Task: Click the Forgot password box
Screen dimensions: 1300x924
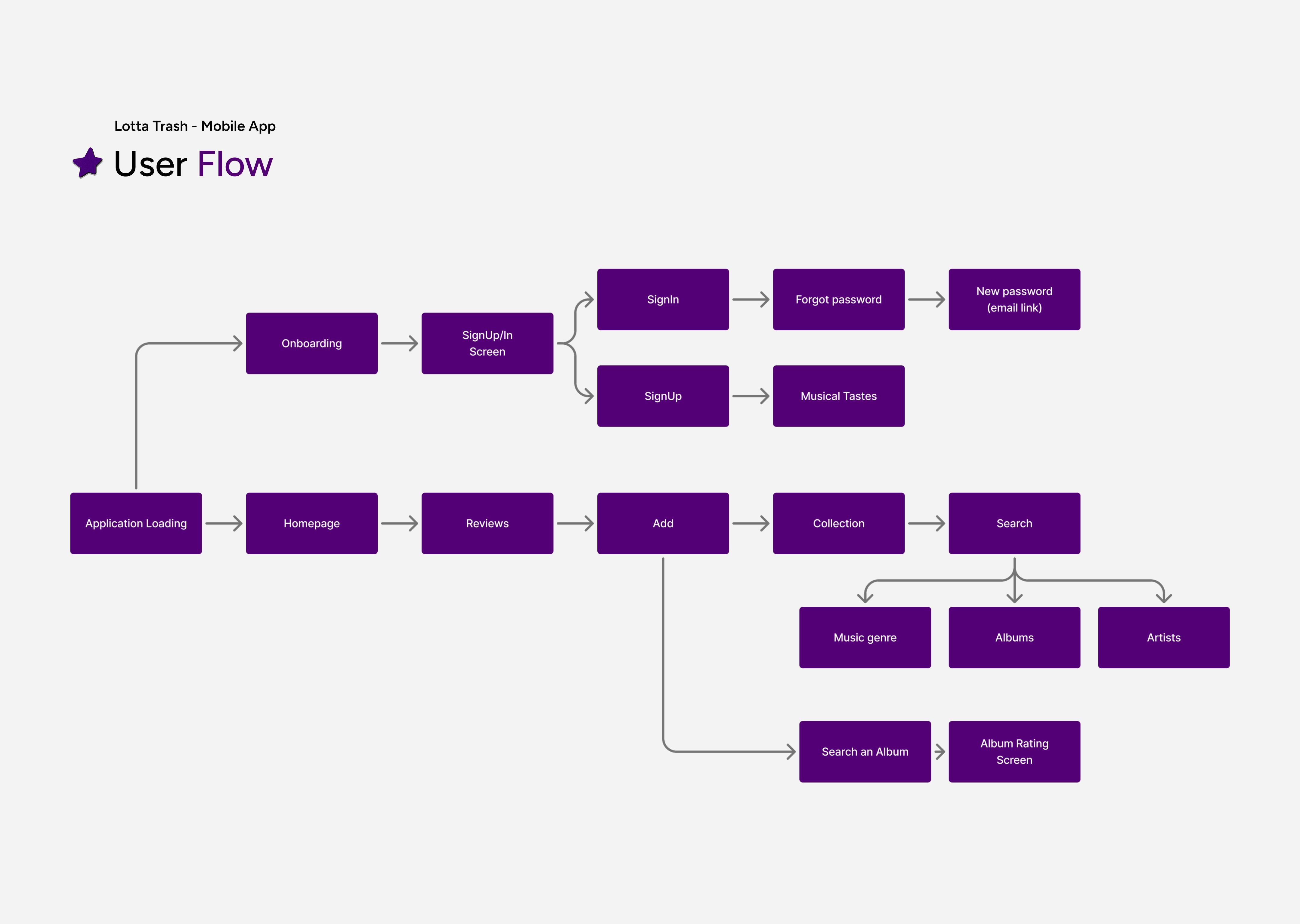Action: [x=838, y=299]
